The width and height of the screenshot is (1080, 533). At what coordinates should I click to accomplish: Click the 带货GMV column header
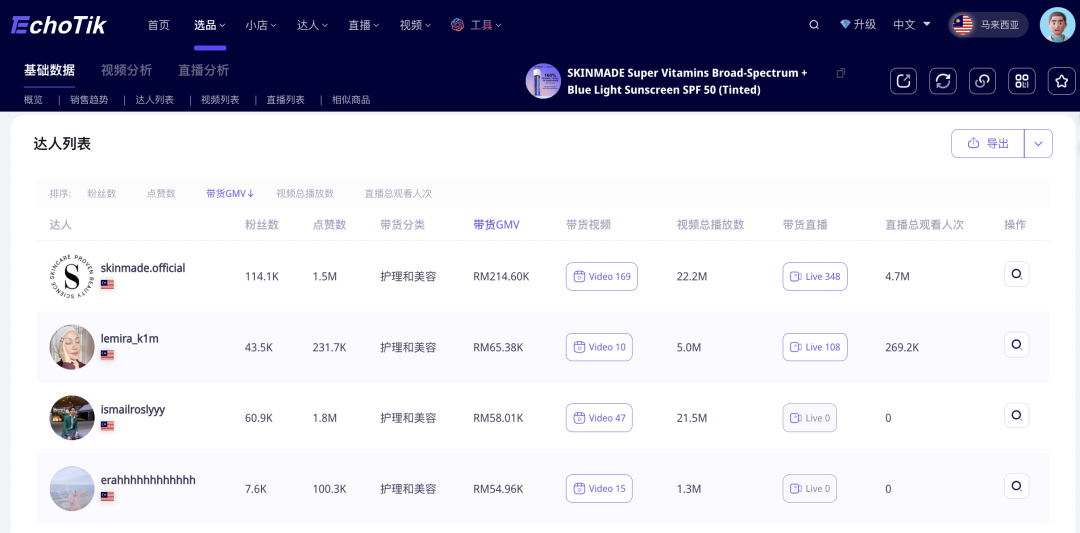(497, 224)
